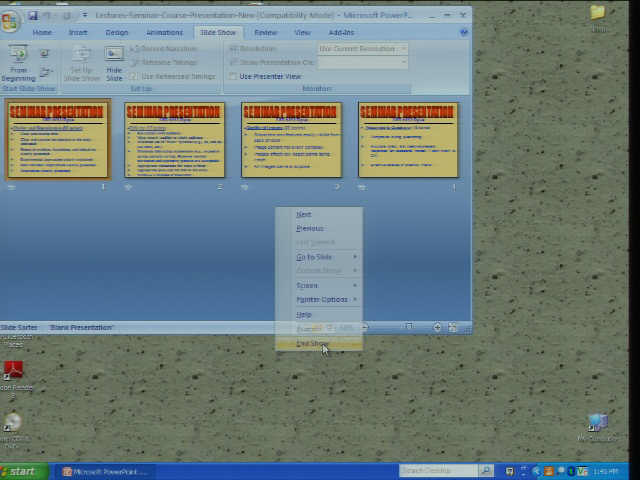The image size is (640, 480).
Task: Click the Rehearse Timings icon
Action: 133,62
